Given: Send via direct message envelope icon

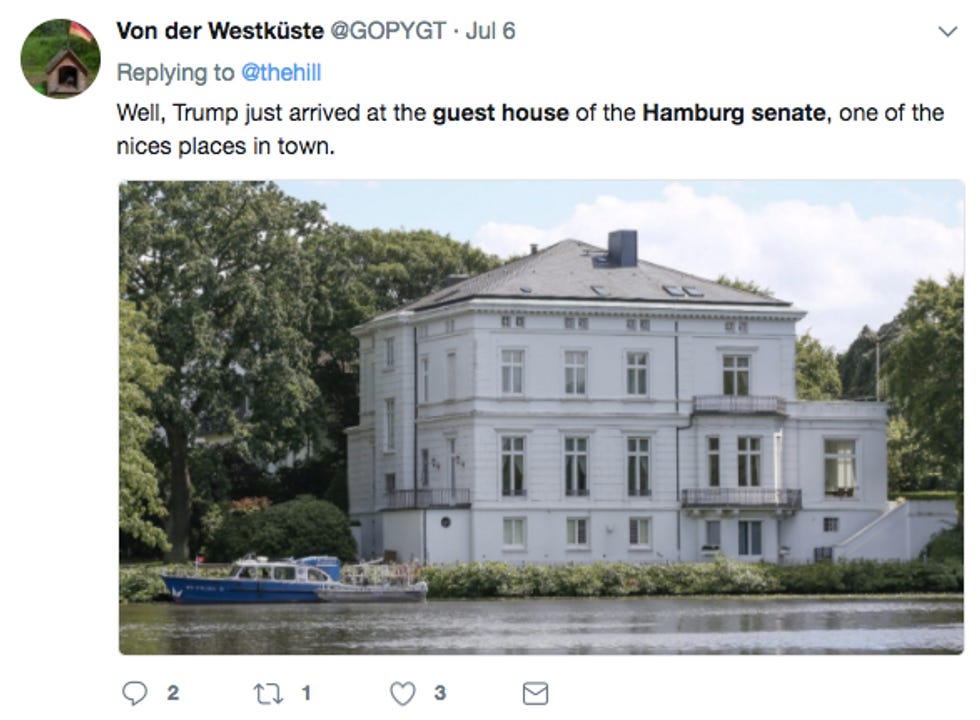Looking at the screenshot, I should [x=535, y=693].
